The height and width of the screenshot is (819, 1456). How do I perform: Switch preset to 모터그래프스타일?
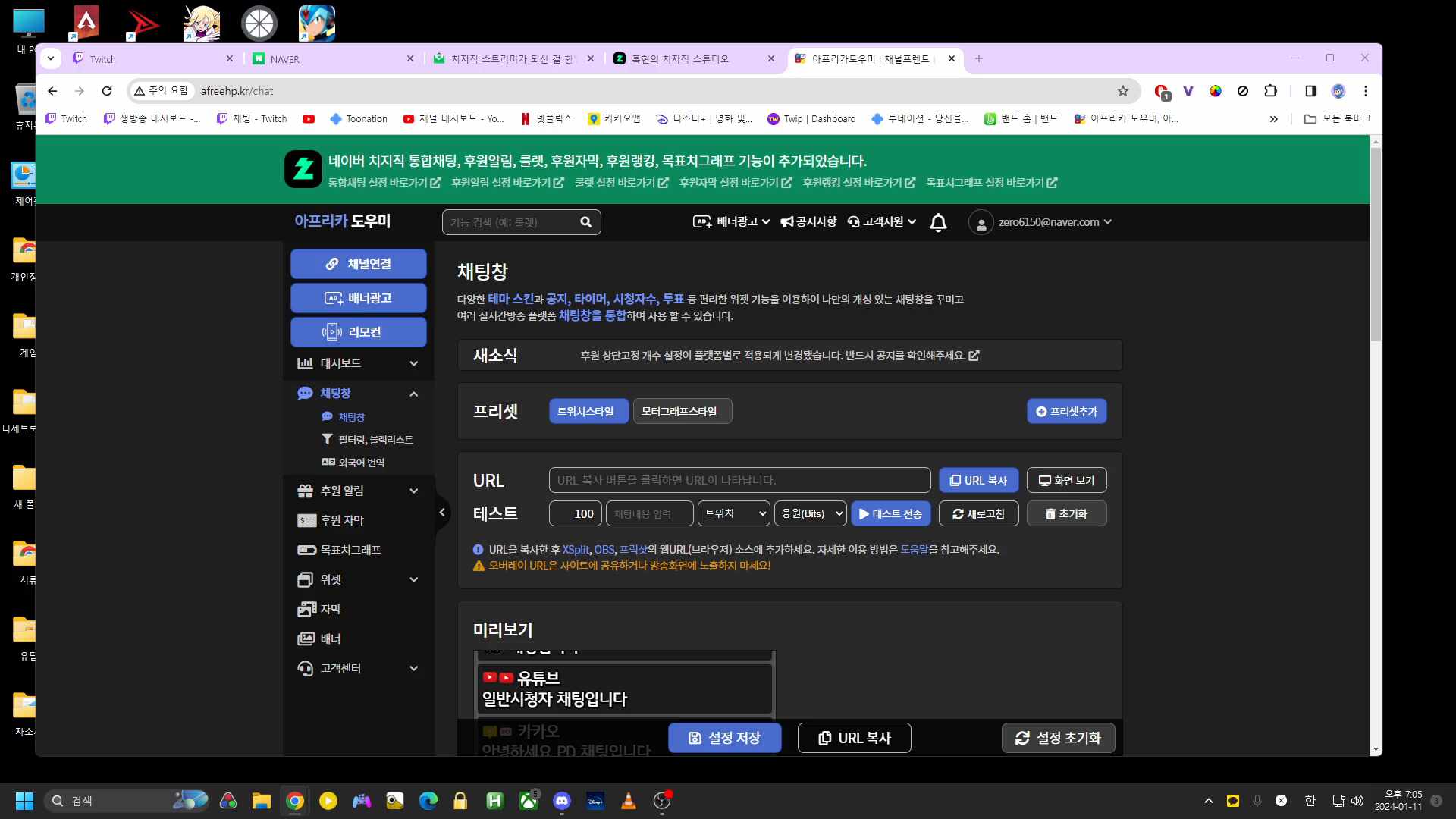coord(681,410)
